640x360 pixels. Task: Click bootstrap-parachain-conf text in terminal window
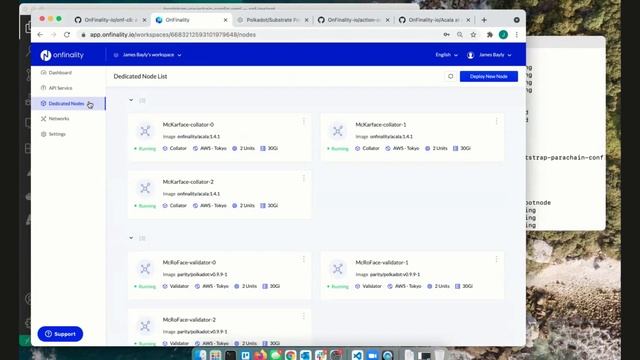pyautogui.click(x=565, y=158)
